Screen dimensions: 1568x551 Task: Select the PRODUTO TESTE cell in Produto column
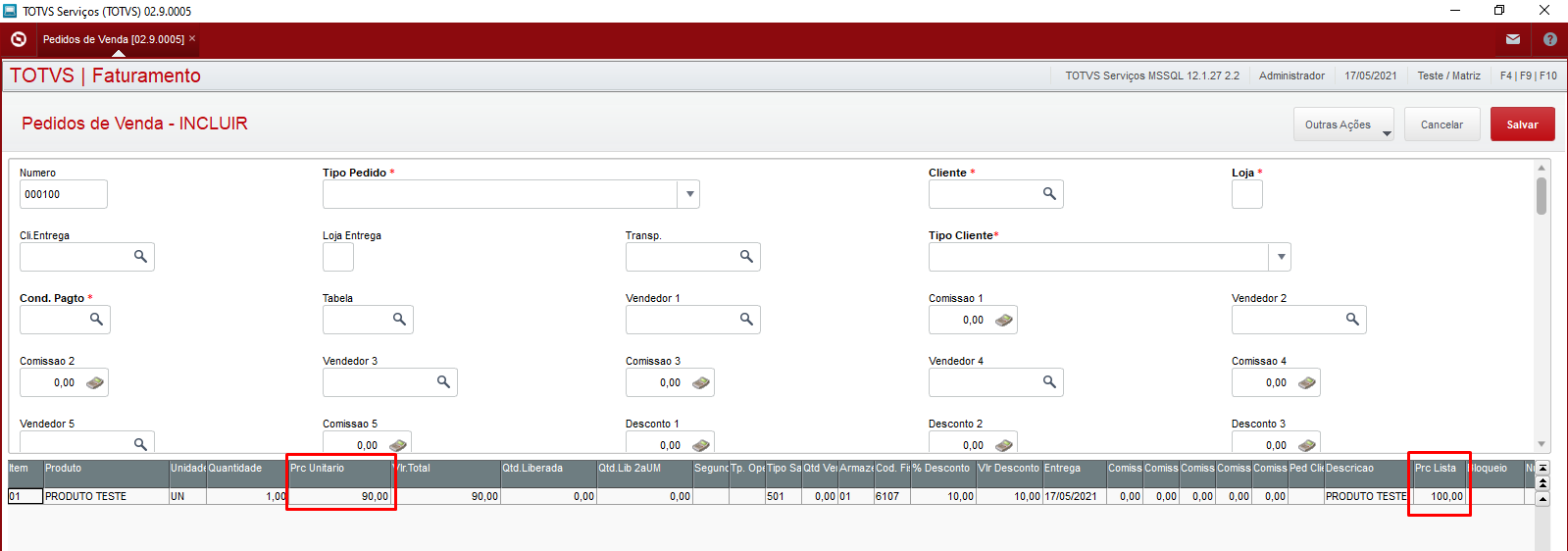click(x=105, y=496)
